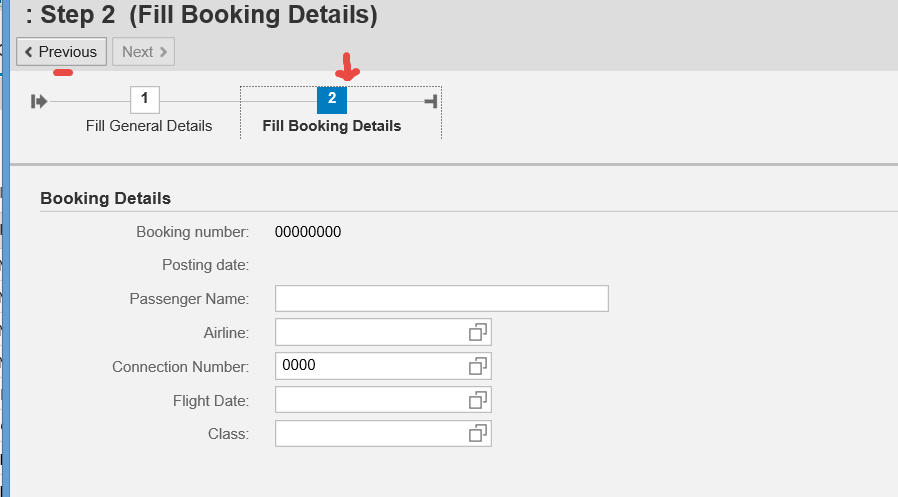Select the Fill Booking Details step label
Viewport: 898px width, 497px height.
pyautogui.click(x=332, y=126)
